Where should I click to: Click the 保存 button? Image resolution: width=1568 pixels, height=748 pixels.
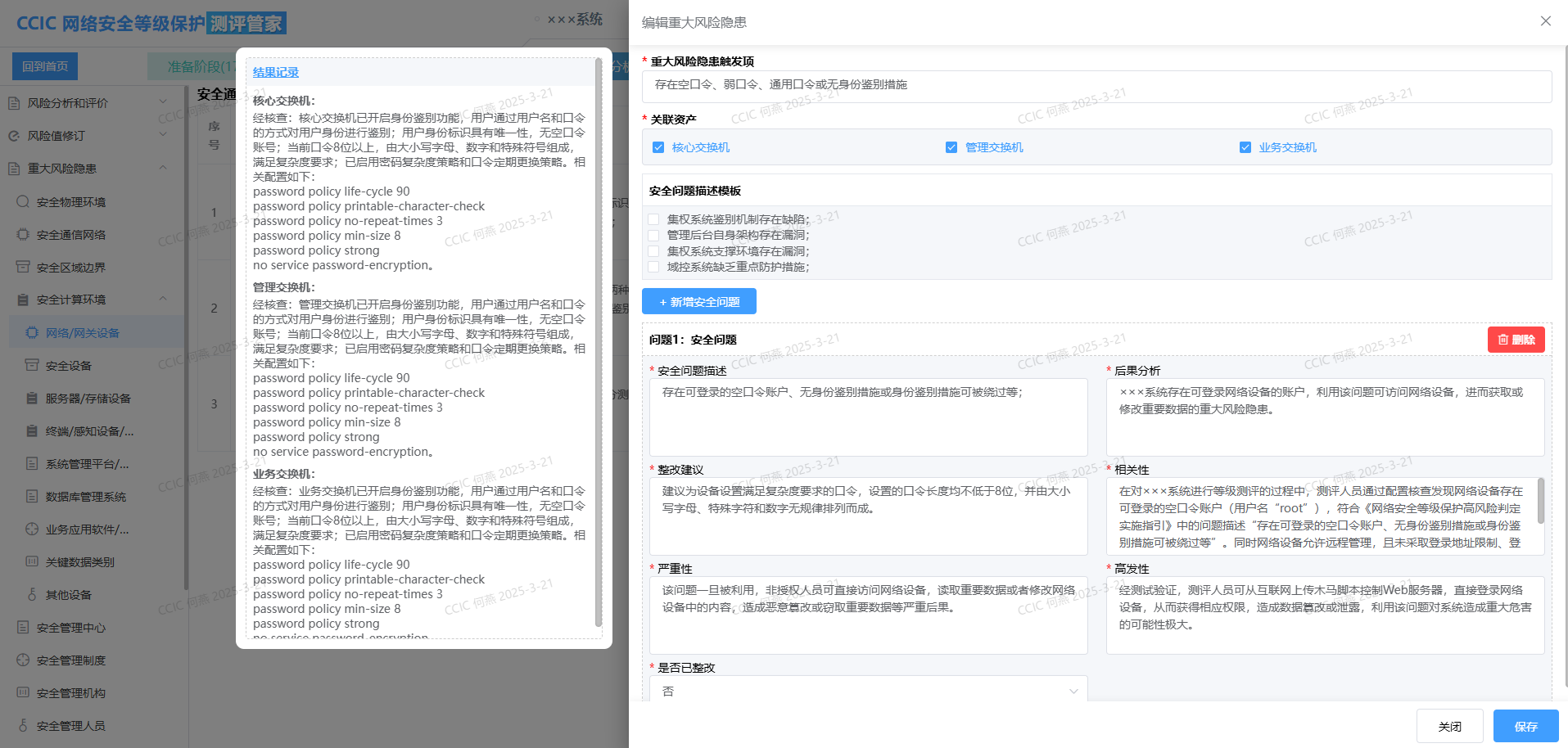(x=1525, y=726)
